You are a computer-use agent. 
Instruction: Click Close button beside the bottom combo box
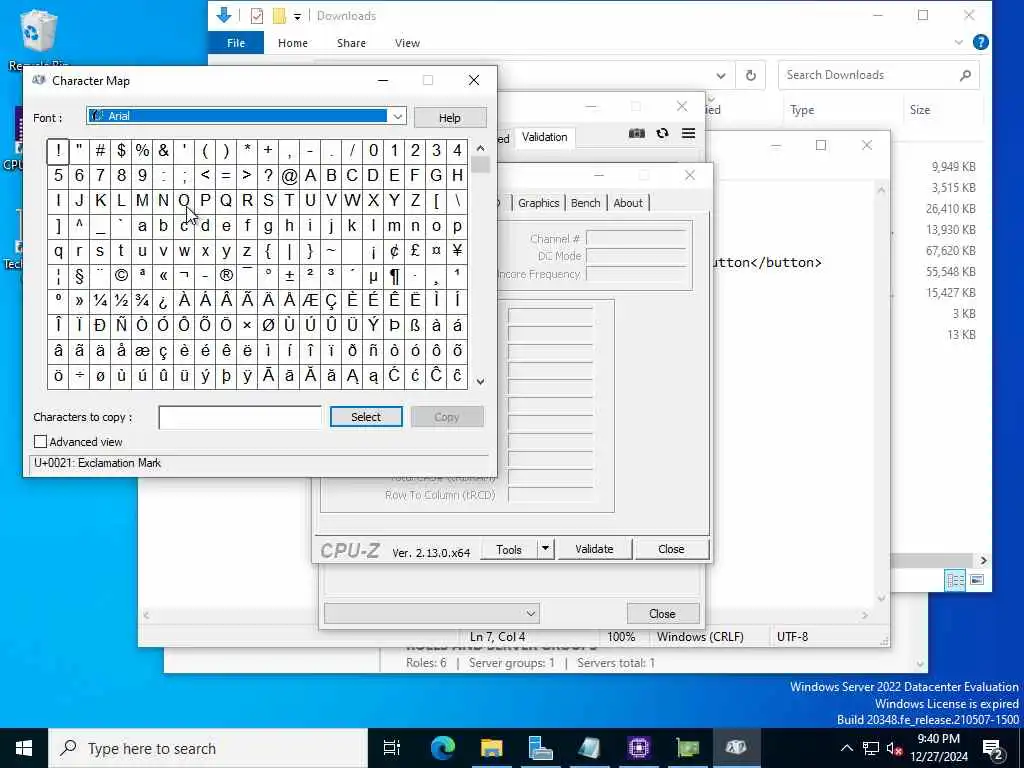663,614
